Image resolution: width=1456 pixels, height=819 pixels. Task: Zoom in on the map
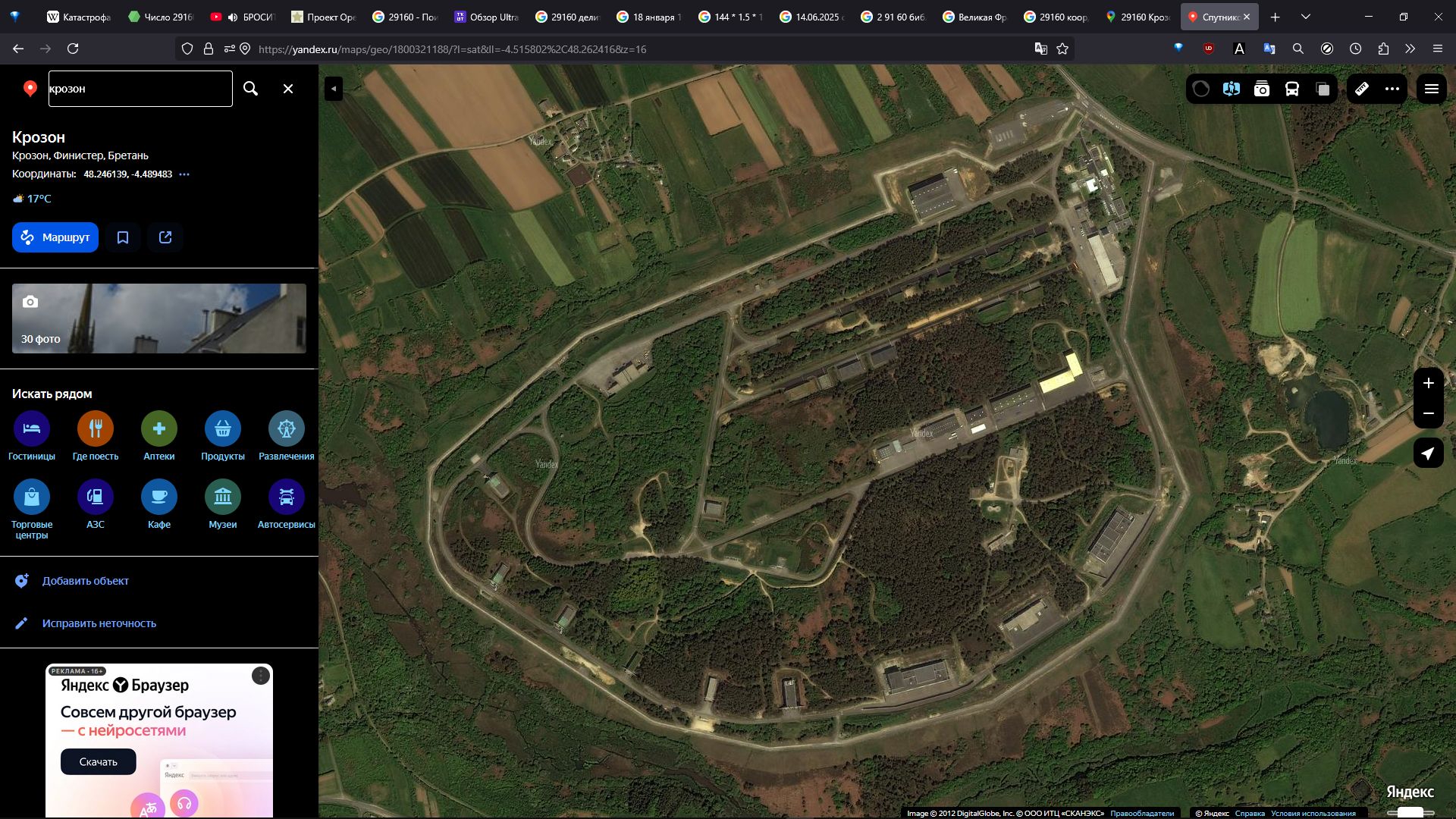(1428, 383)
